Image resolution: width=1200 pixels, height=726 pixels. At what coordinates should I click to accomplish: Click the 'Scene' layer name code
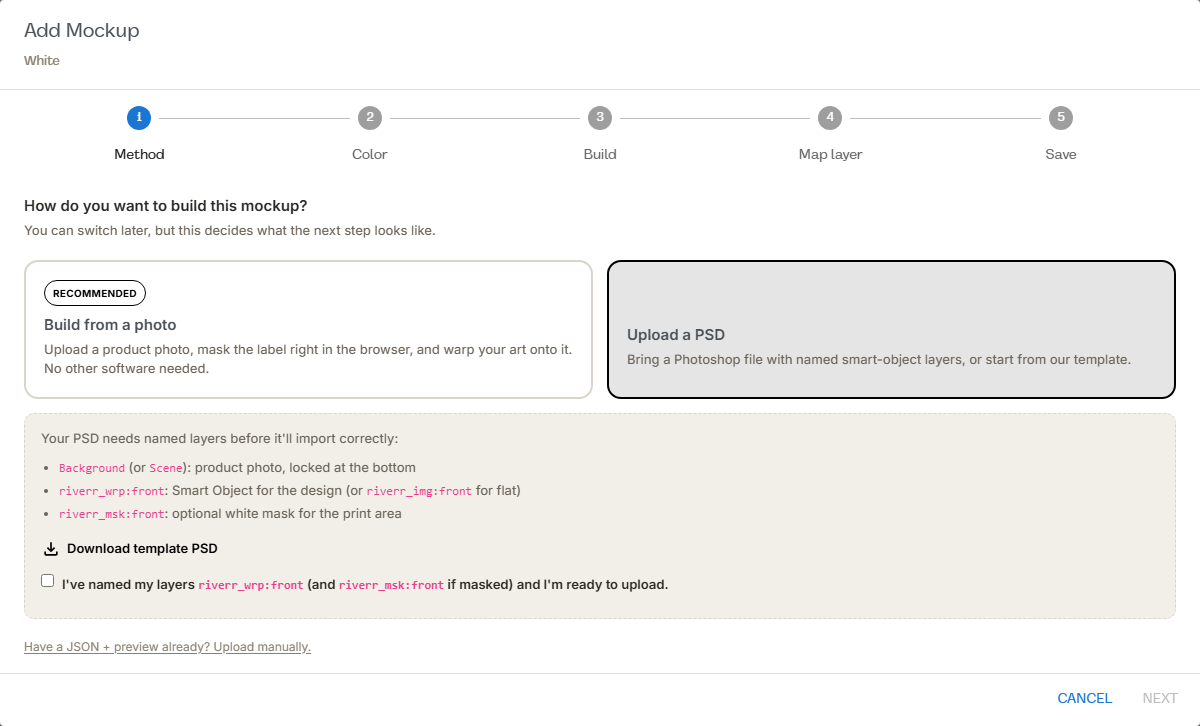(166, 468)
